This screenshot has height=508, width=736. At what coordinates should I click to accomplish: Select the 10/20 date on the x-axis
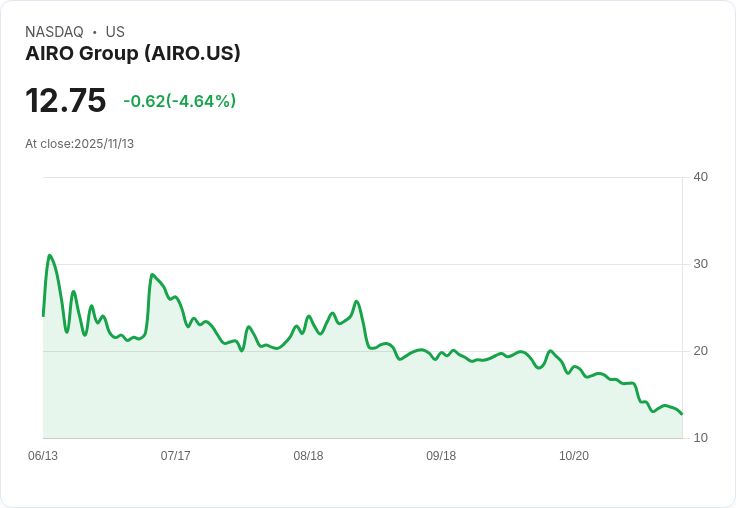[x=574, y=456]
